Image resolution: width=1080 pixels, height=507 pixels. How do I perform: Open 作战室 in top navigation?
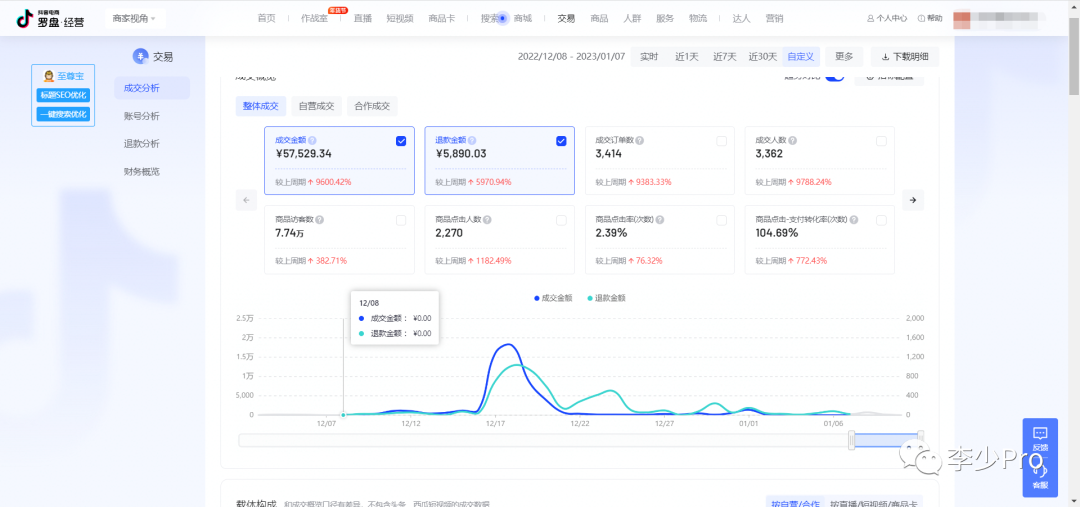click(314, 19)
